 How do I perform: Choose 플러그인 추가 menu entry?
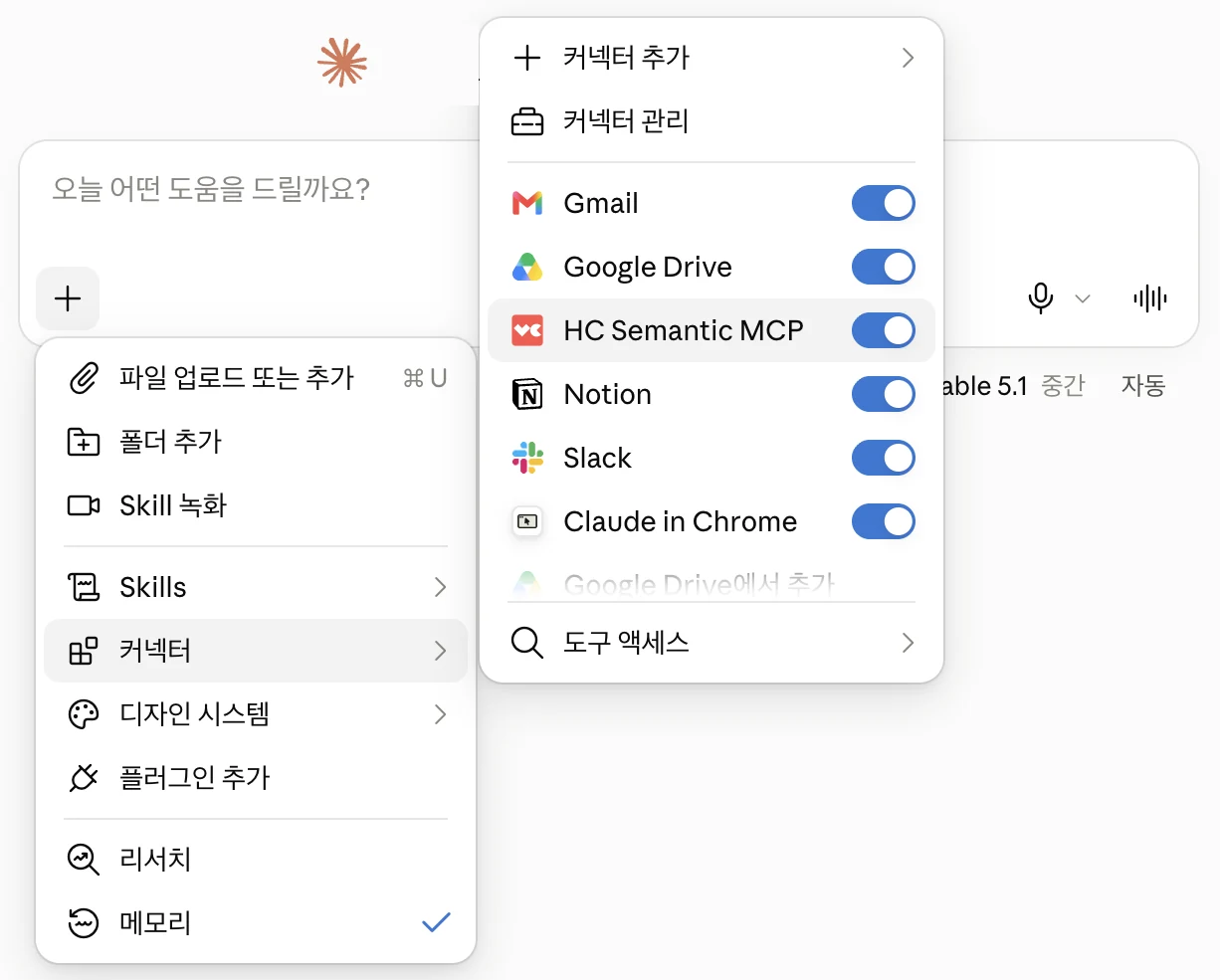256,778
